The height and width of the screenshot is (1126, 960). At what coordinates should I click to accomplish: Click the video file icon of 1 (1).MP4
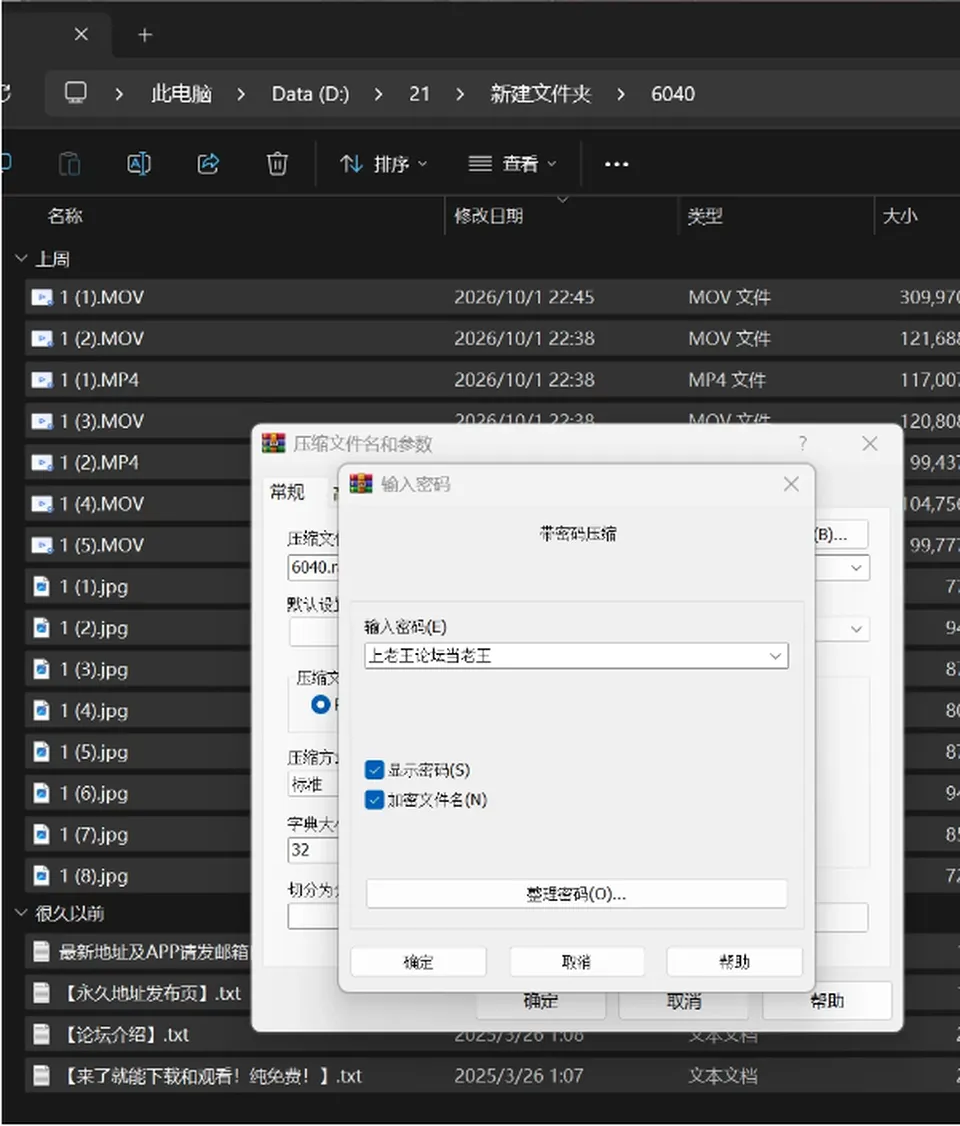coord(42,380)
